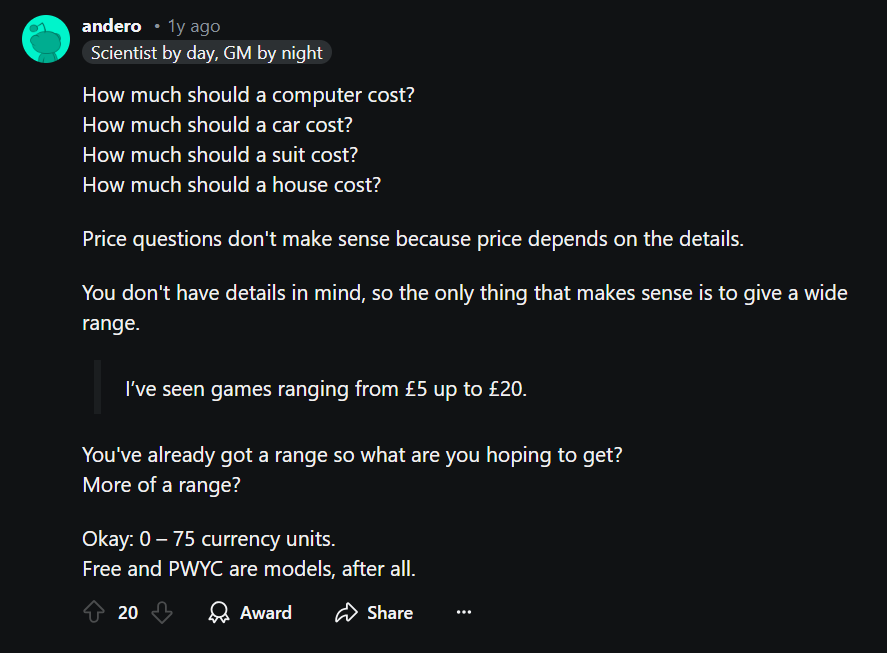Click the Award ribbon icon
Image resolution: width=887 pixels, height=653 pixels.
pyautogui.click(x=219, y=612)
